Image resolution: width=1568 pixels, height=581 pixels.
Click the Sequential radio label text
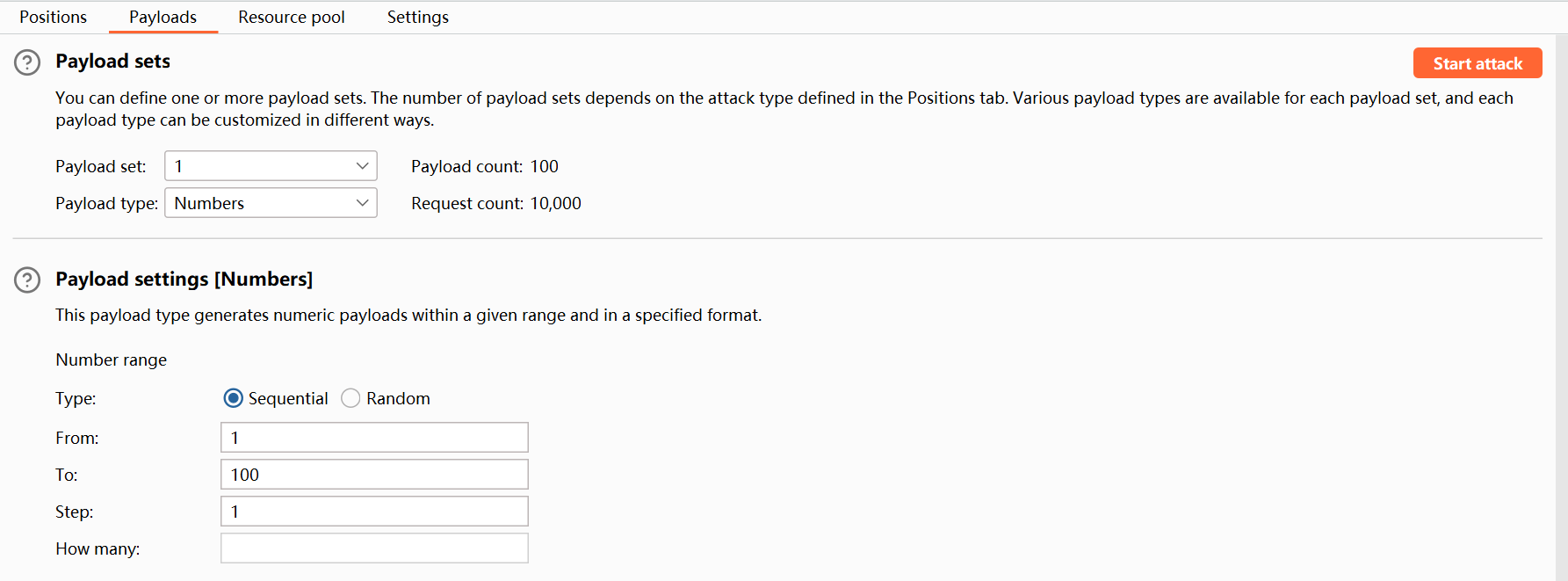tap(288, 399)
